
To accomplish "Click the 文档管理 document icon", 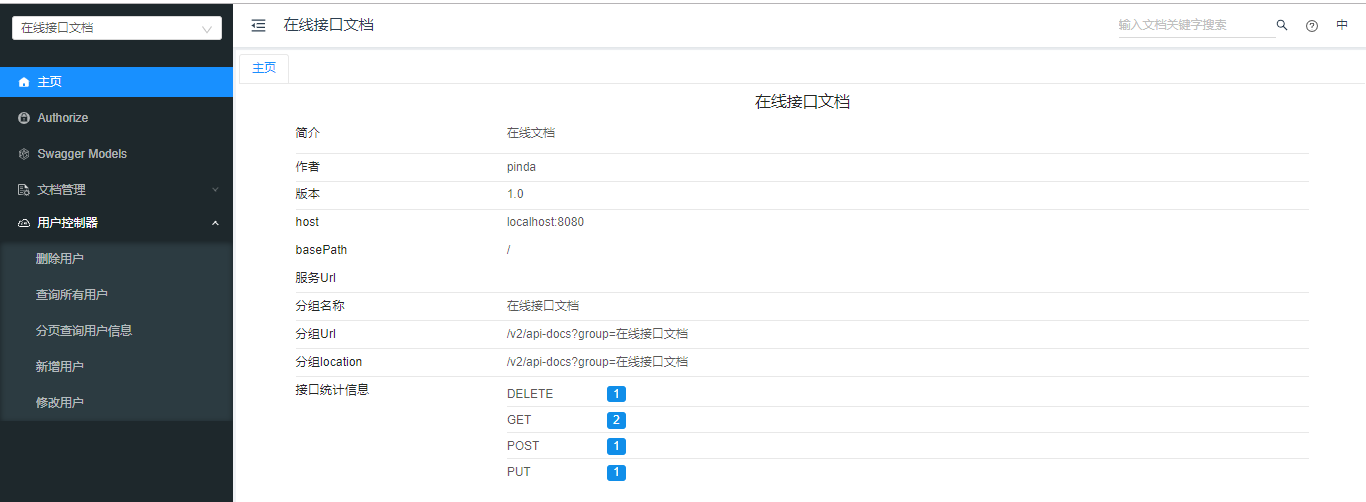I will click(x=24, y=190).
